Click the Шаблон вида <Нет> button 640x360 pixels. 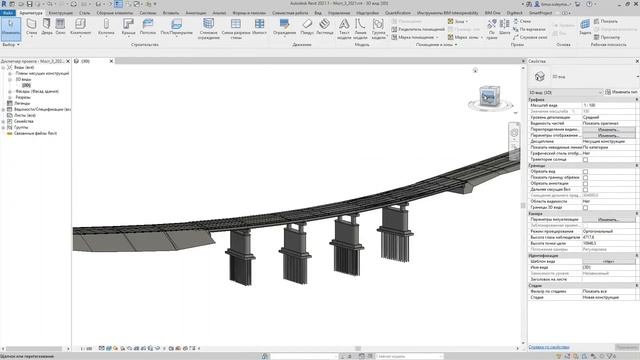tap(608, 262)
